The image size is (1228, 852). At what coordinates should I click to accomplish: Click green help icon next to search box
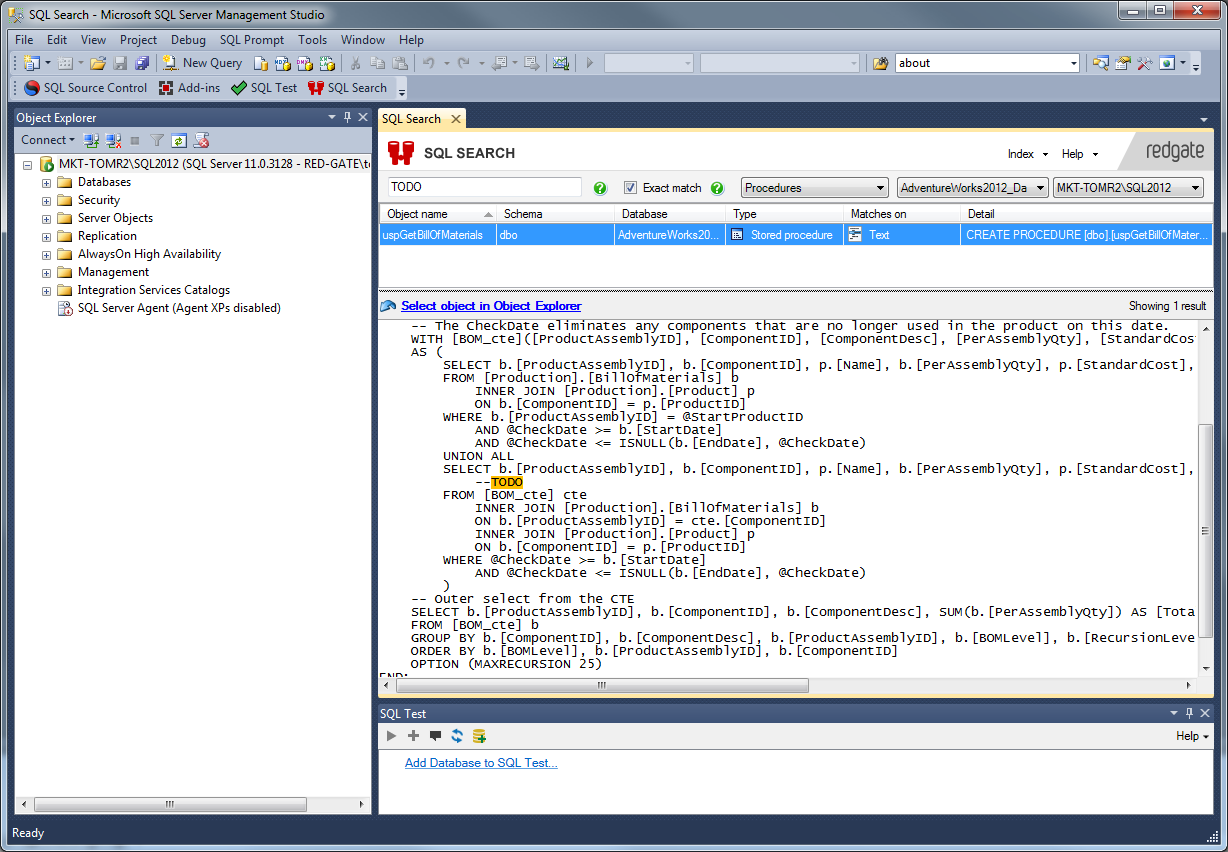pos(600,188)
